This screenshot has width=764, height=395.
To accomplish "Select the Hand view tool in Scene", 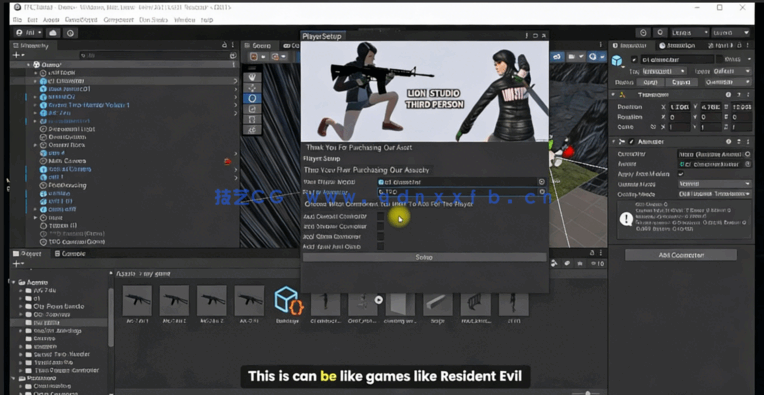I will click(252, 77).
